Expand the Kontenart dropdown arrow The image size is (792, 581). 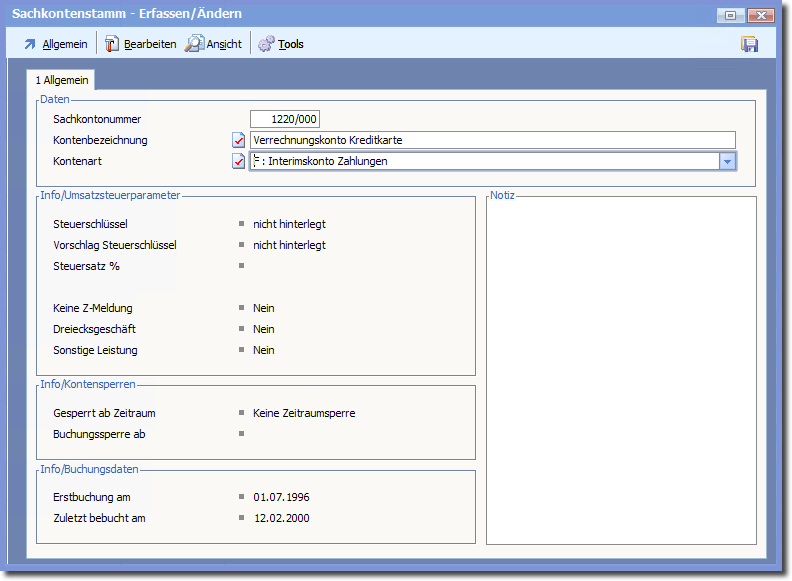point(727,161)
